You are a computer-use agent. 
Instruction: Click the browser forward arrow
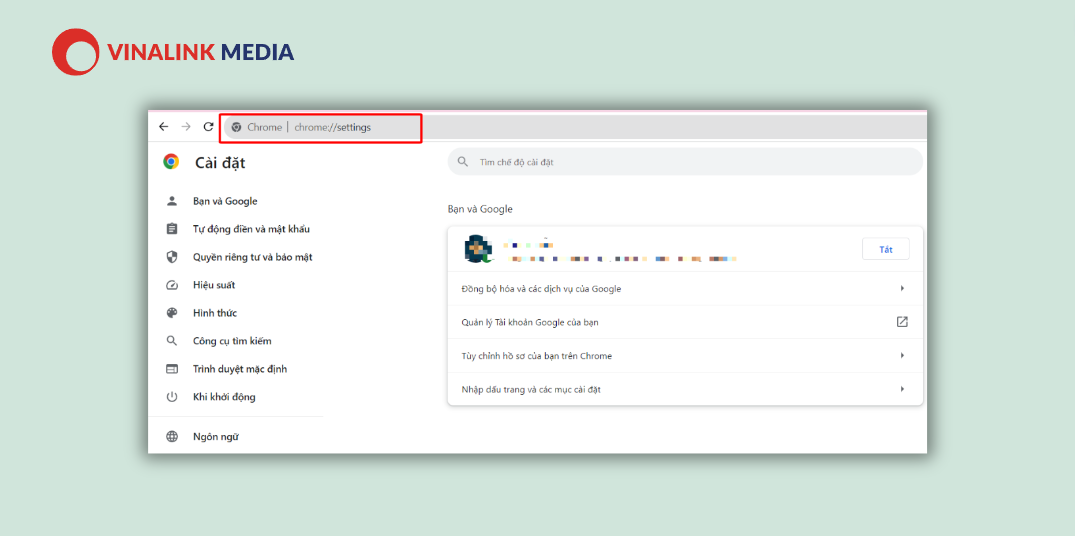click(x=186, y=127)
